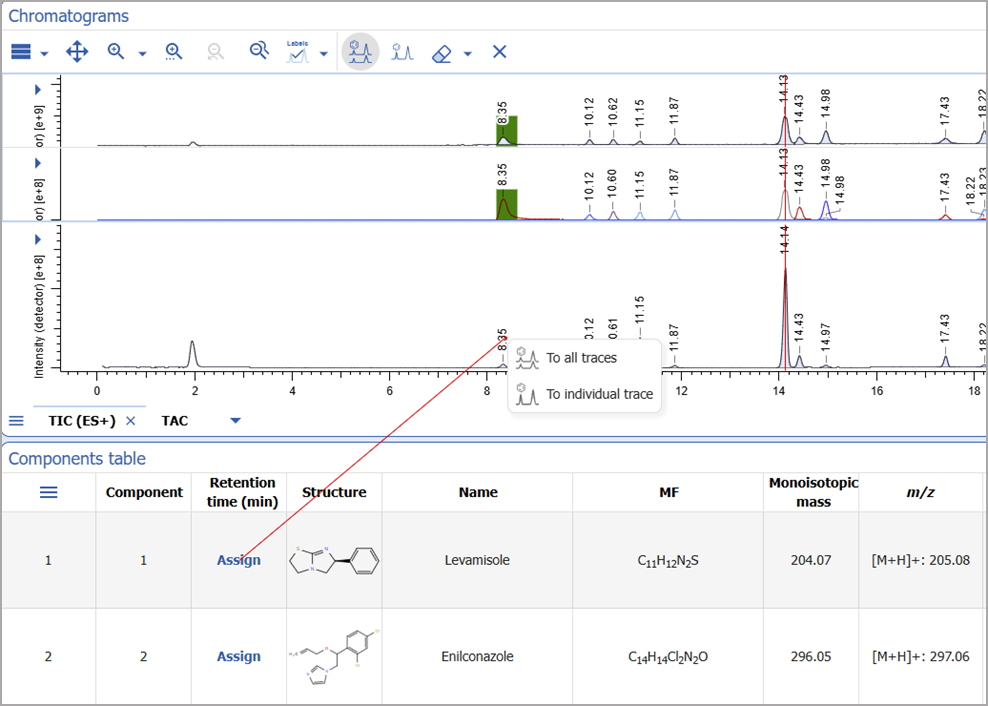This screenshot has height=706, width=988.
Task: Expand the top chromatogram trace disclosure triangle
Action: [37, 89]
